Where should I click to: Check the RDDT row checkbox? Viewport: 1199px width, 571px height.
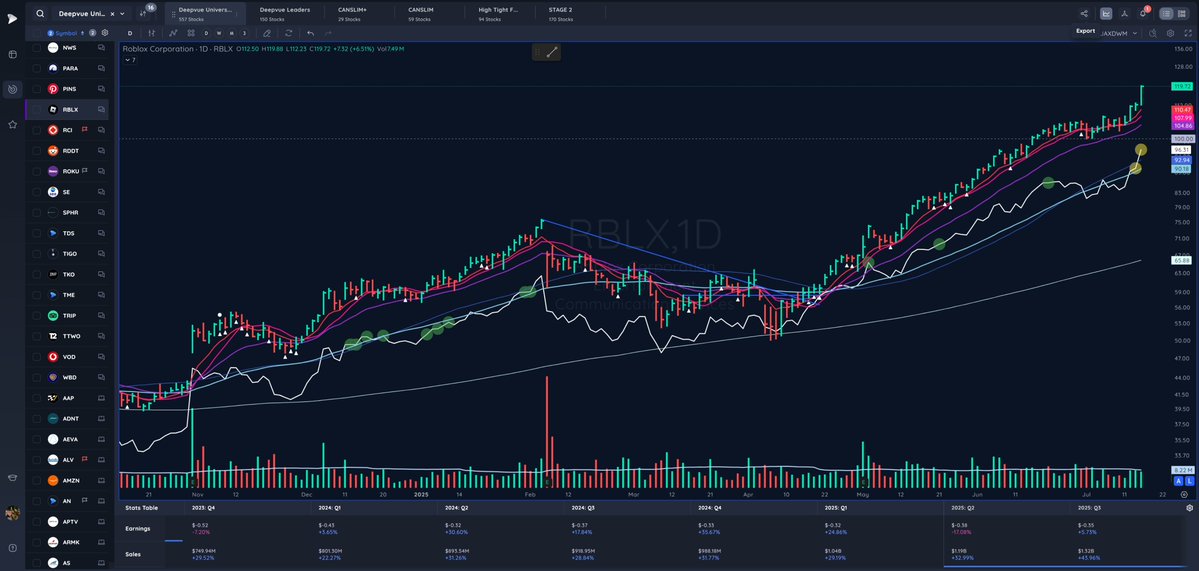(x=36, y=151)
